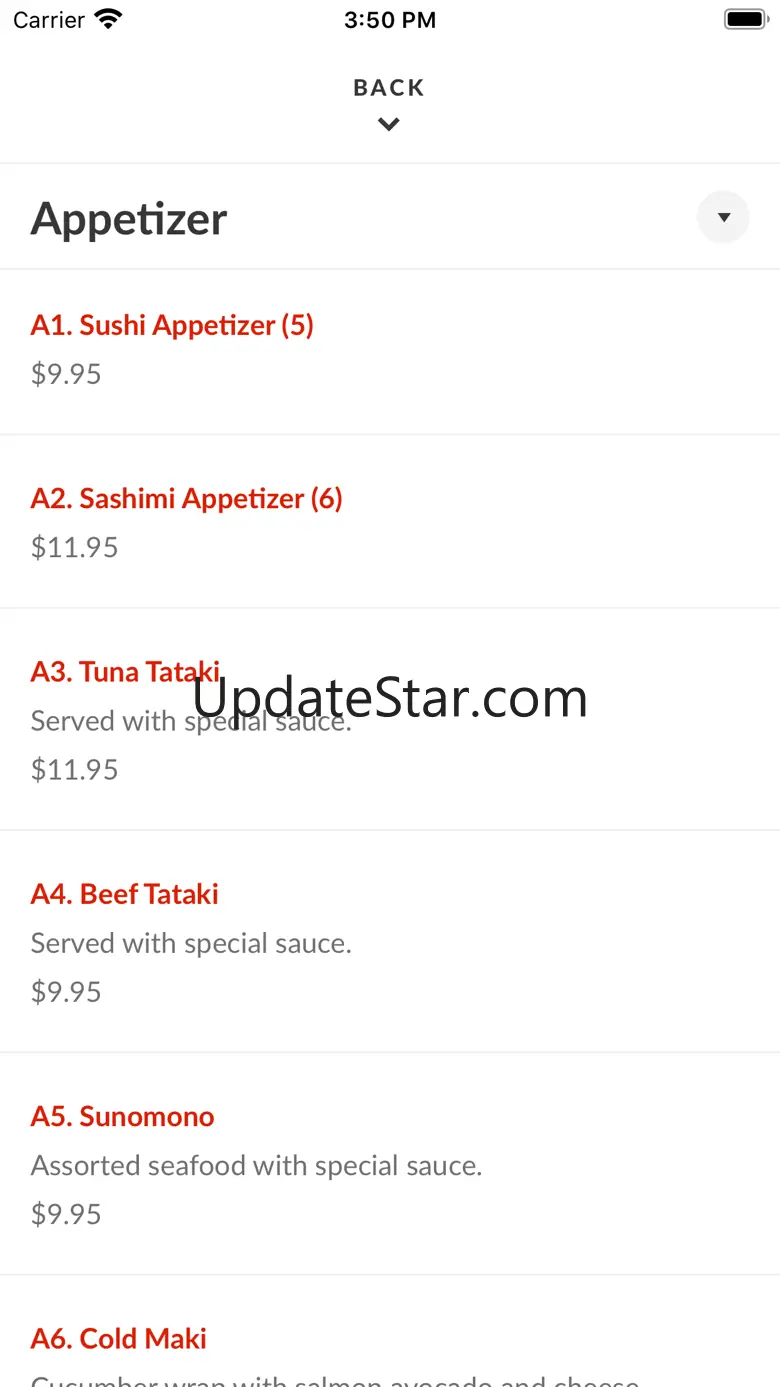The width and height of the screenshot is (780, 1387).
Task: Tap the Appetizer section heading
Action: 129,219
